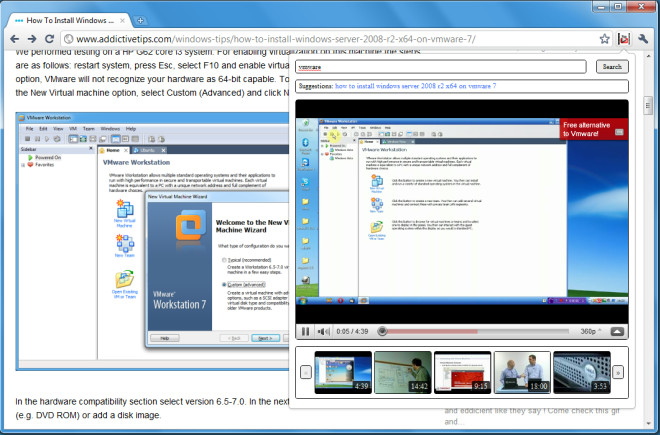Open the Chrome wrench menu

tap(643, 39)
